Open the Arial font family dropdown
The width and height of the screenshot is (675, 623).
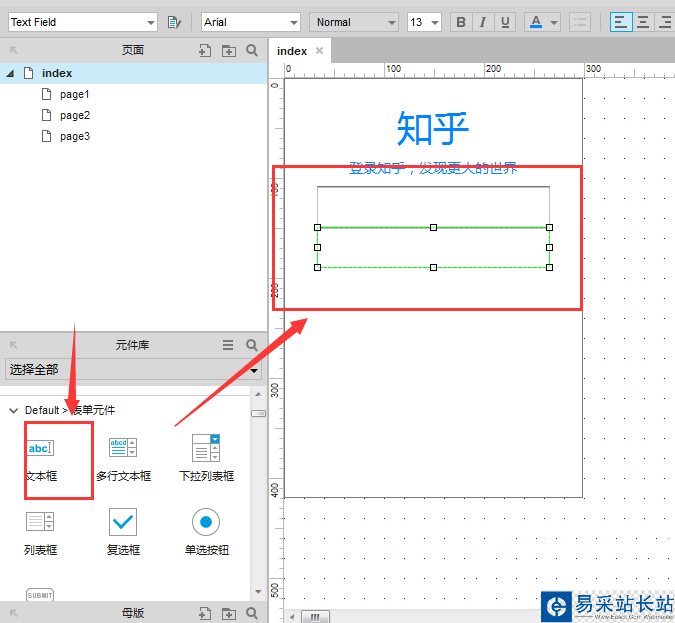coord(251,22)
